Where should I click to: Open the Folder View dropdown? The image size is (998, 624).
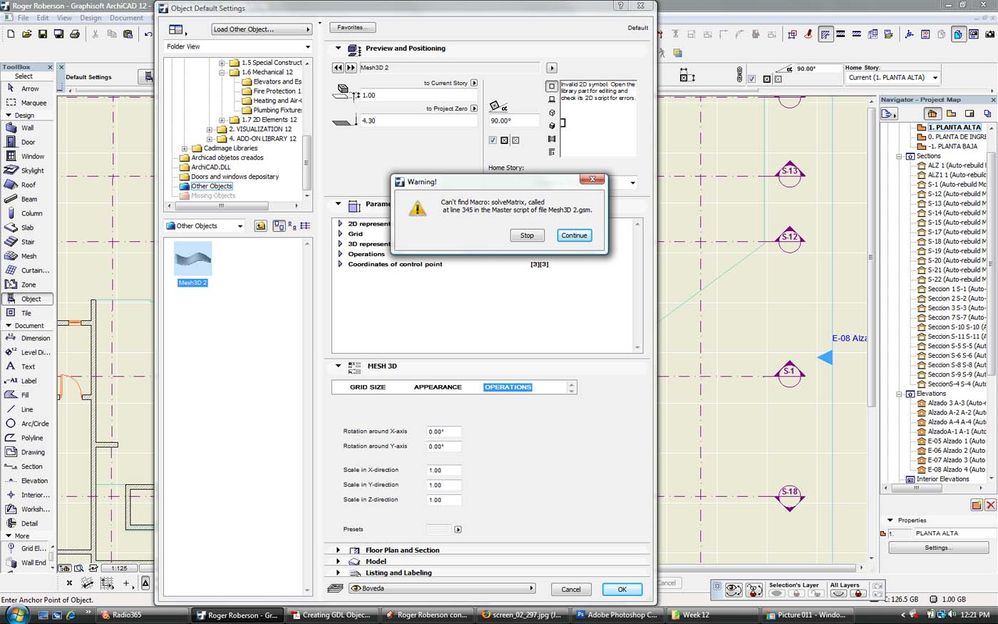(238, 47)
